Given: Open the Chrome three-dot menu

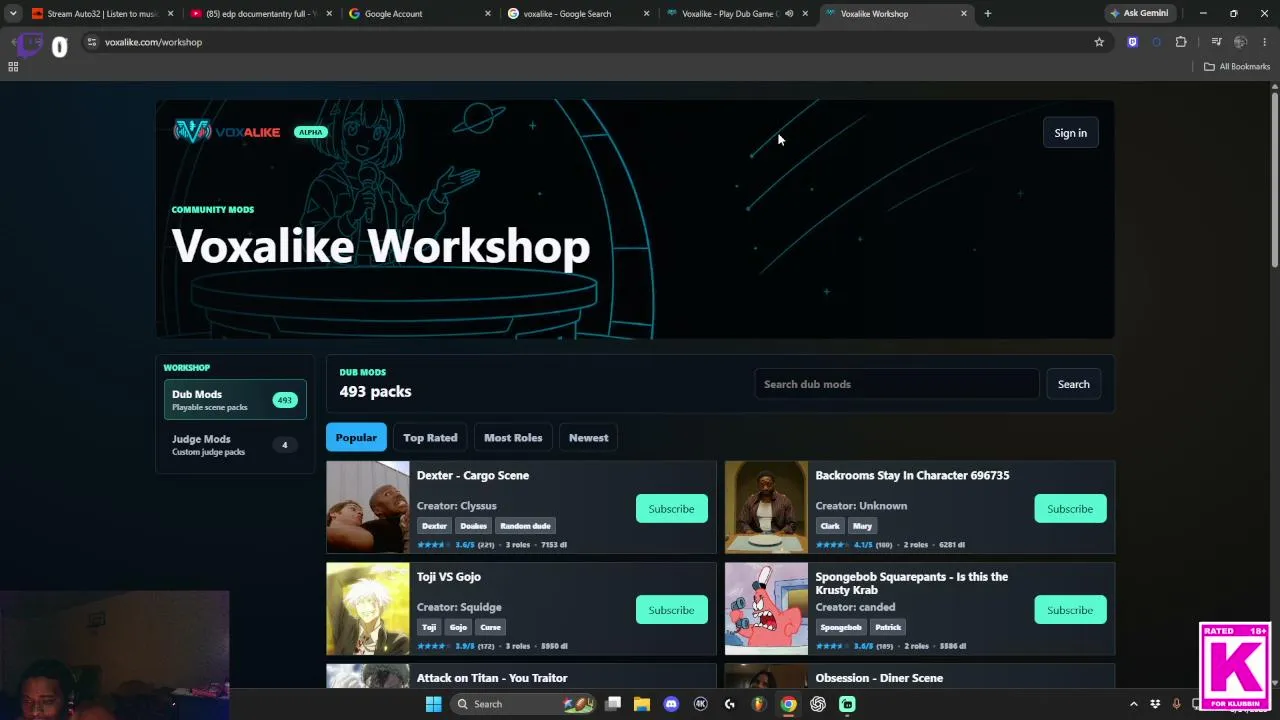Looking at the screenshot, I should pos(1265,42).
